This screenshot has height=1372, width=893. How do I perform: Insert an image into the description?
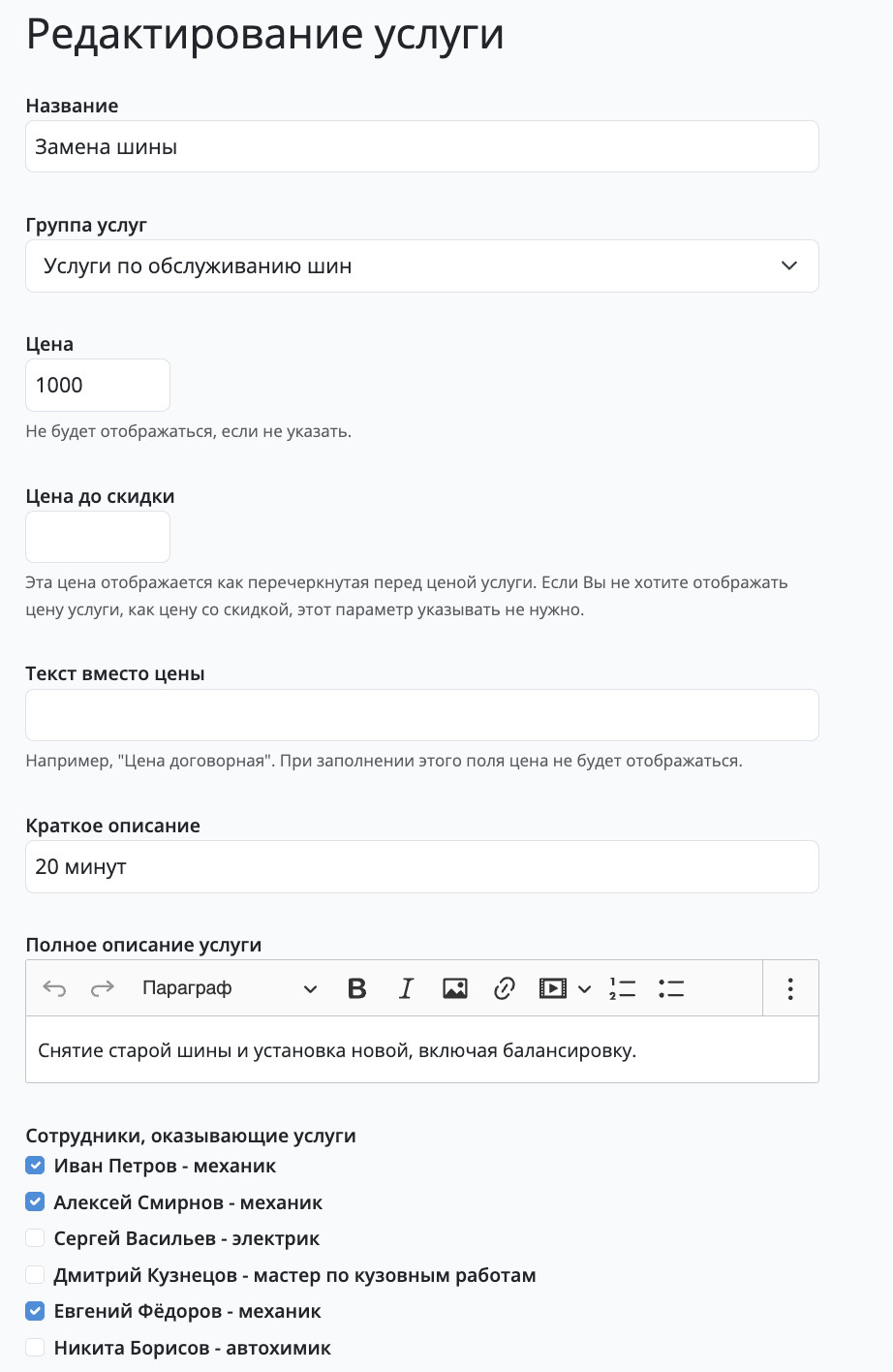coord(455,988)
